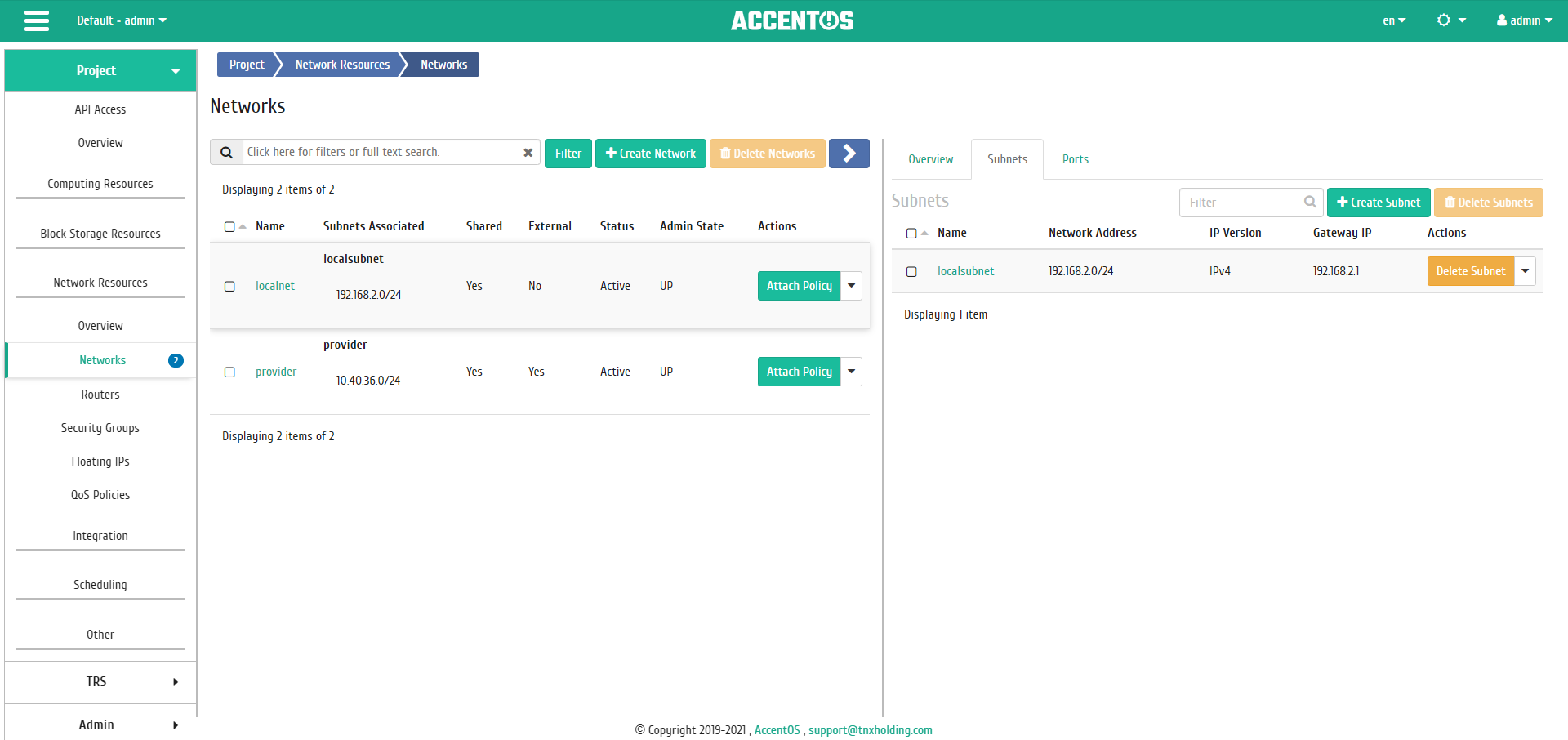
Task: Click Delete Subnet for localsubnet
Action: point(1470,271)
